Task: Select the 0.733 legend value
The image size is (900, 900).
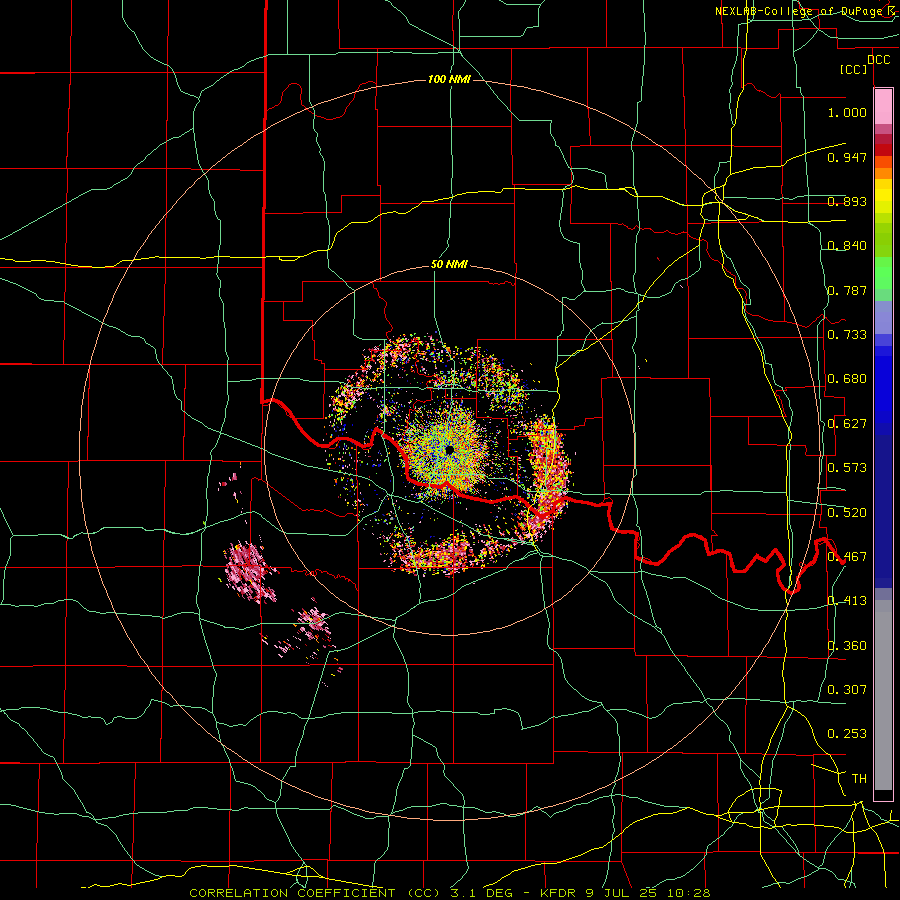Action: 847,334
